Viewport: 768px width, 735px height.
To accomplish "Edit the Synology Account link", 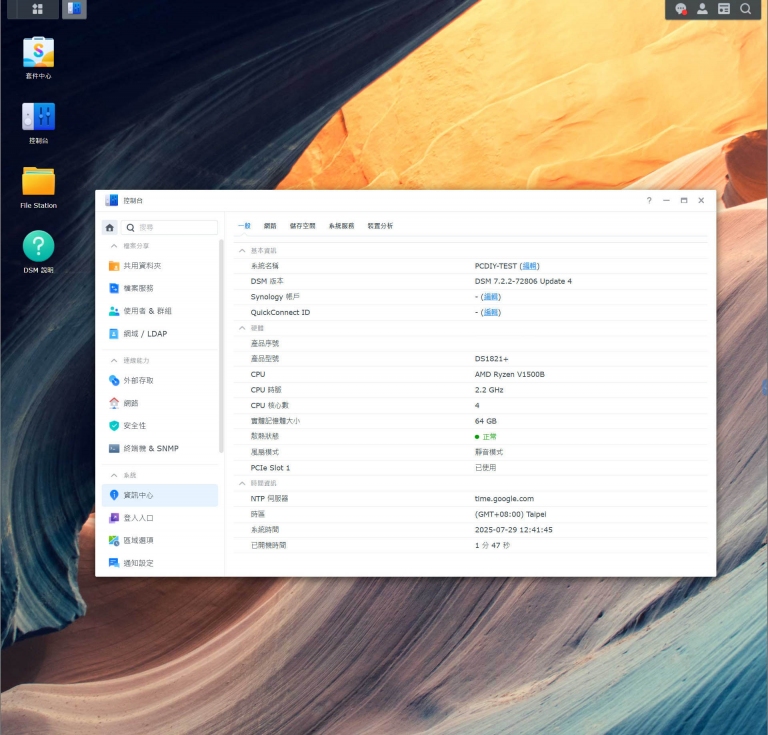I will point(490,297).
